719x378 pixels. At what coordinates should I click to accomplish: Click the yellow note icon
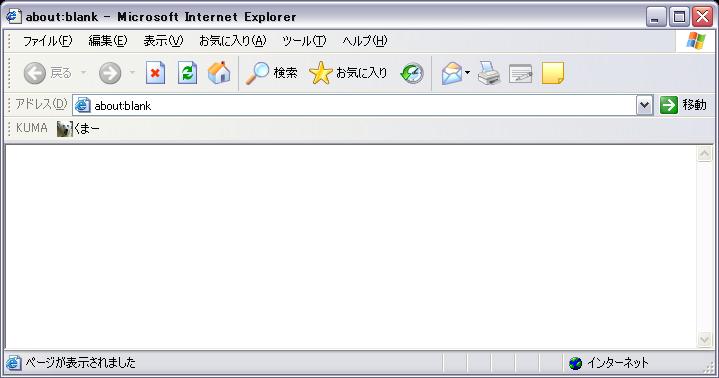553,73
